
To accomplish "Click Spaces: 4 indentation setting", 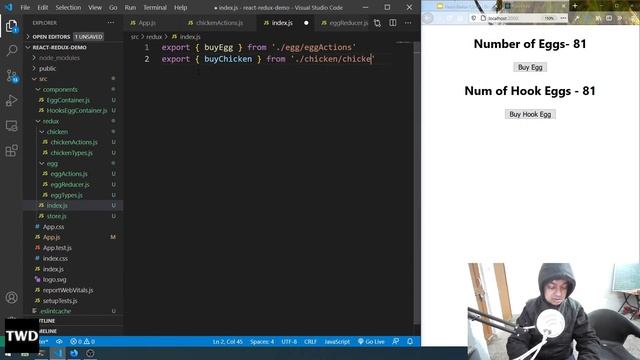I will (x=262, y=341).
